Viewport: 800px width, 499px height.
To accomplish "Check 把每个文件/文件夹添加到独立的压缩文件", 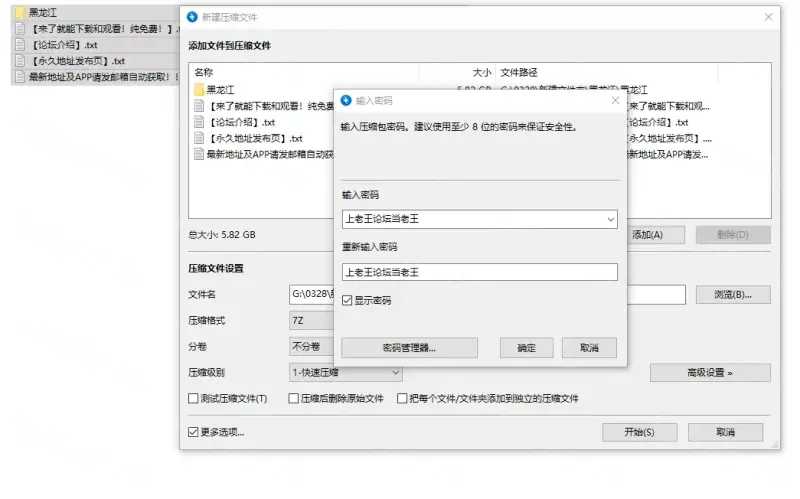I will click(402, 398).
